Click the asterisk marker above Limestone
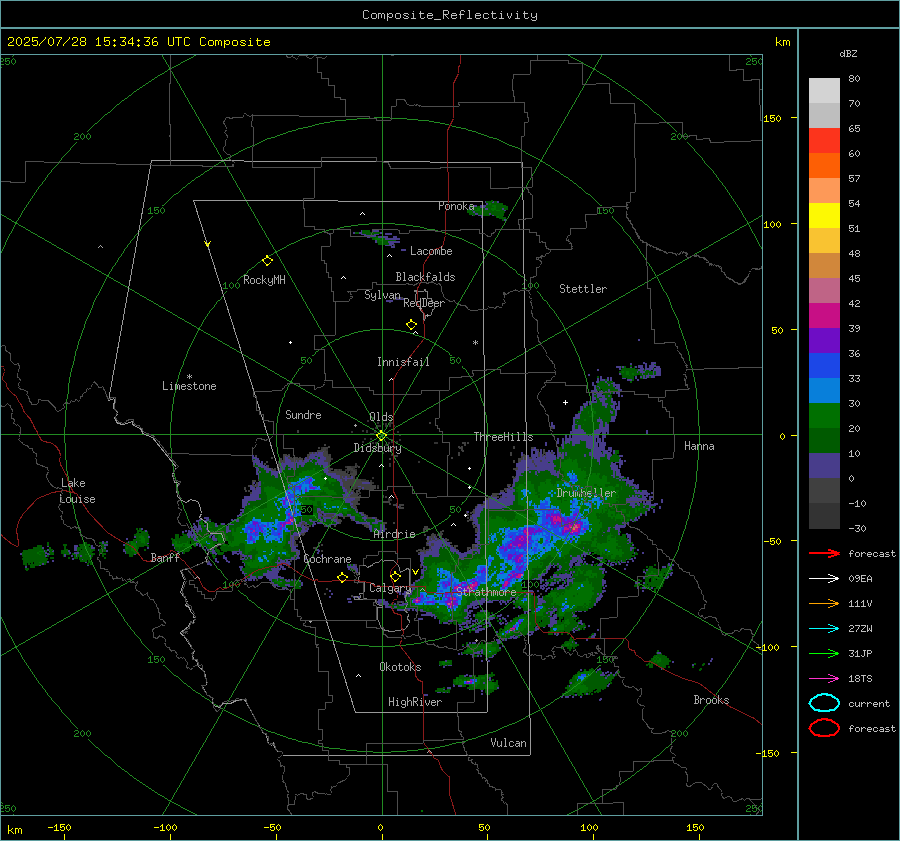 pos(189,377)
